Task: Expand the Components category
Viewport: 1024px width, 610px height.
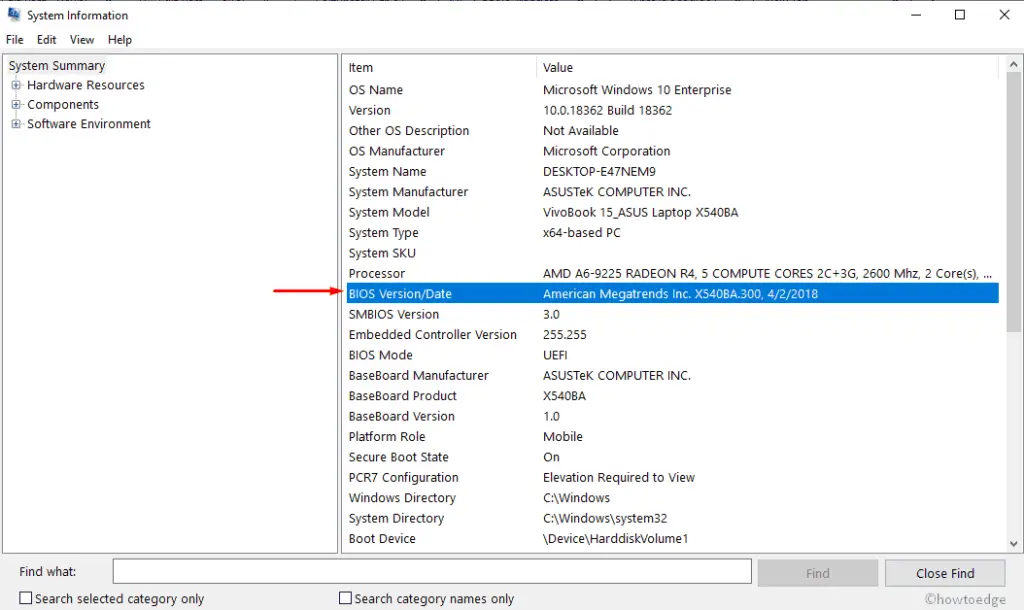Action: tap(15, 104)
